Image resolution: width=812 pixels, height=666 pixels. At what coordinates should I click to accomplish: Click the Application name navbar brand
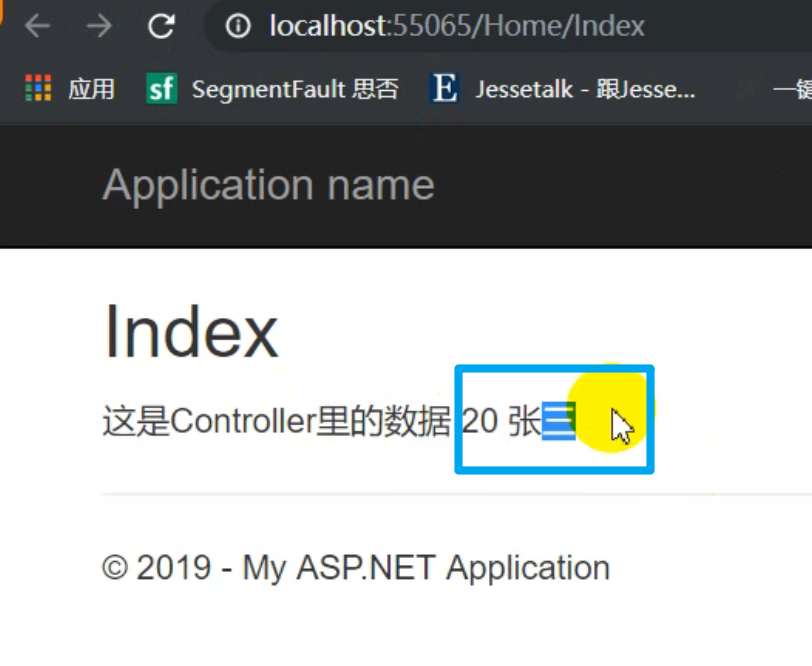[270, 184]
